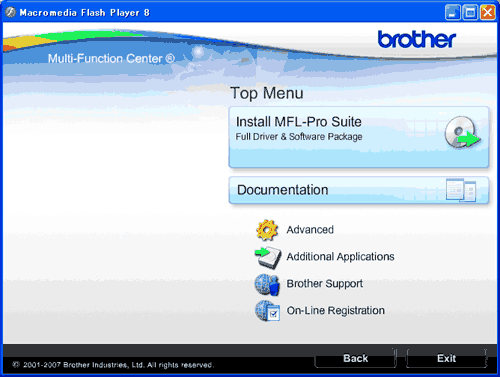Screen dimensions: 500x377
Task: Click the Brother Support globe icon
Action: tap(267, 284)
